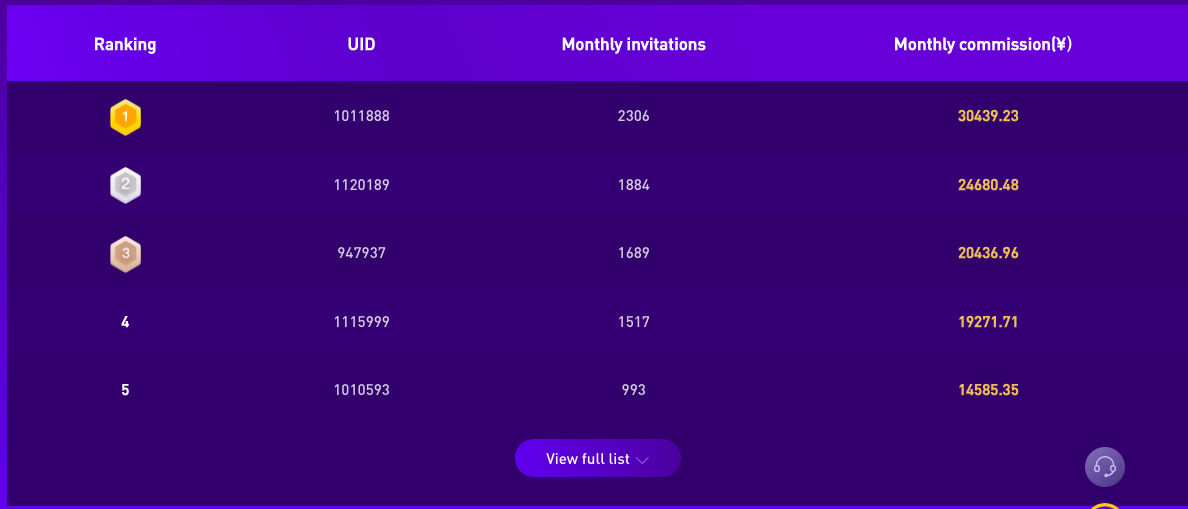Click commission amount 30439.23
Image resolution: width=1188 pixels, height=509 pixels.
tap(988, 117)
